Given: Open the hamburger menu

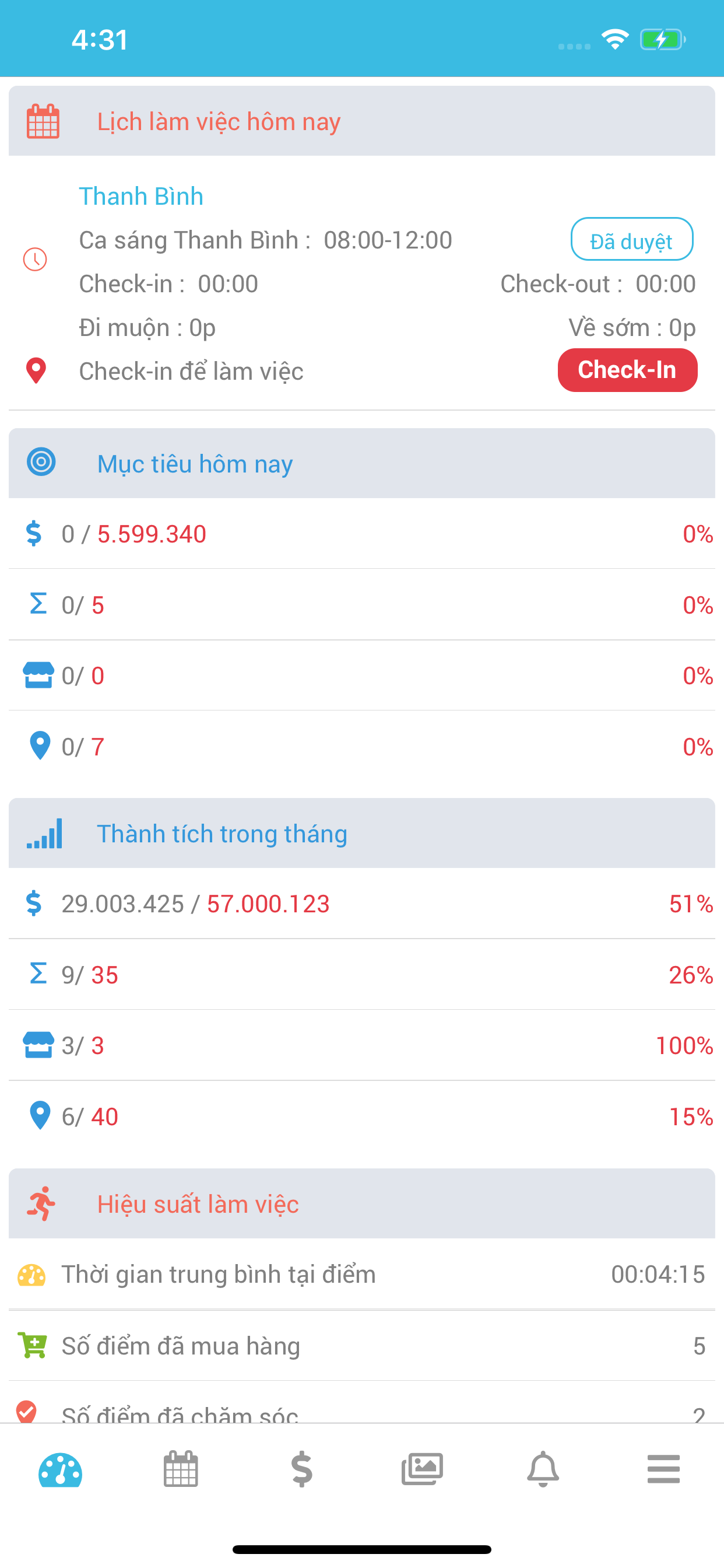Looking at the screenshot, I should (x=663, y=1469).
